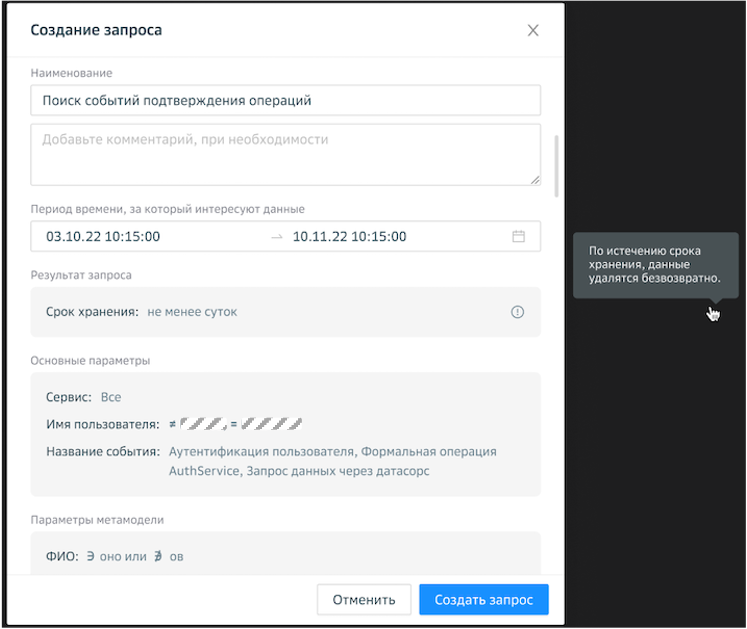Screen dimensions: 747x629
Task: Click the Параметры метамодели section heading
Action: (97, 519)
